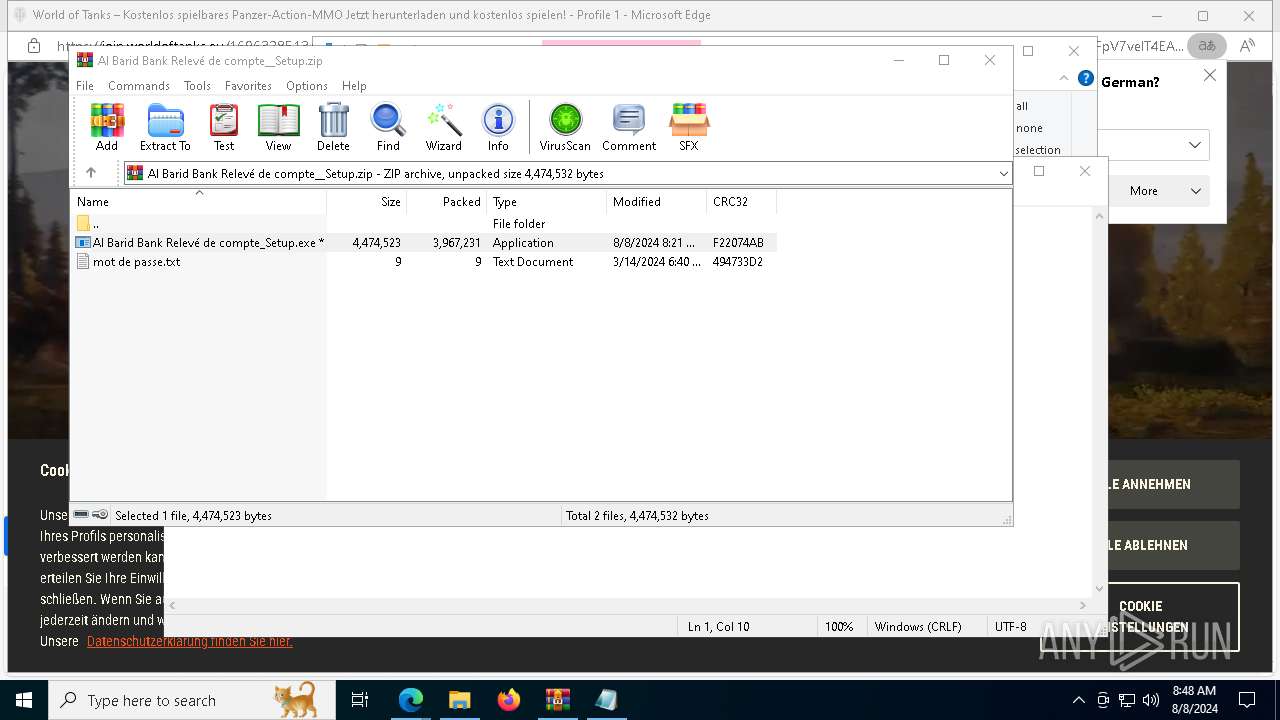Screen dimensions: 1280x720
Task: Sort files by Name column header
Action: click(x=199, y=202)
